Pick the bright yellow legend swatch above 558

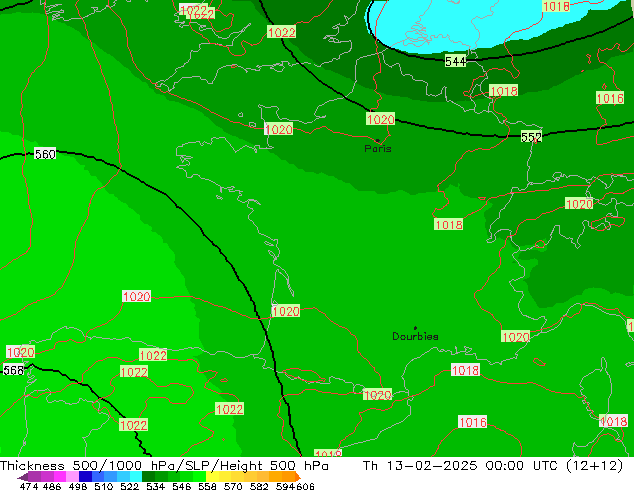[x=213, y=477]
